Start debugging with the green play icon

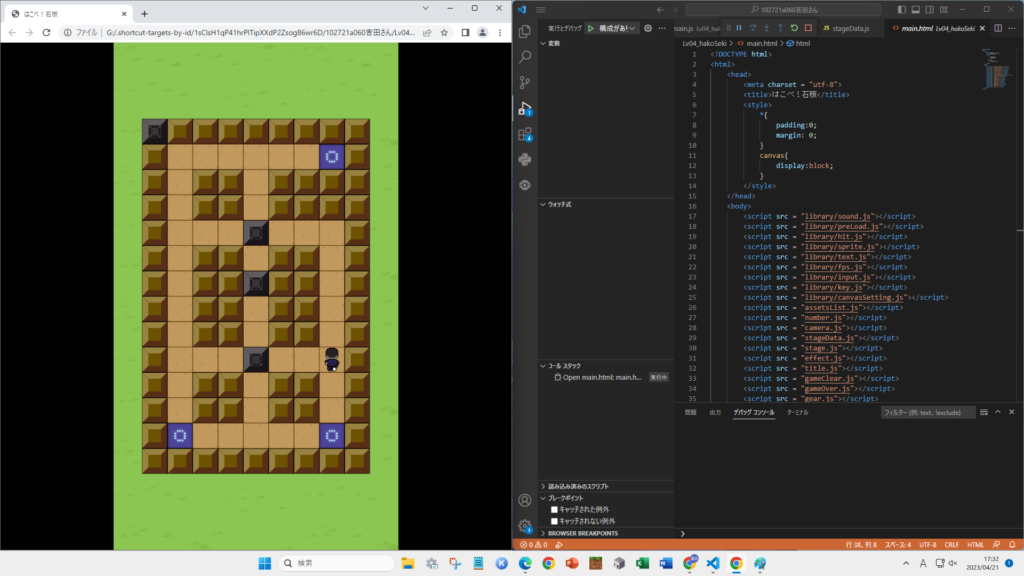tap(590, 28)
